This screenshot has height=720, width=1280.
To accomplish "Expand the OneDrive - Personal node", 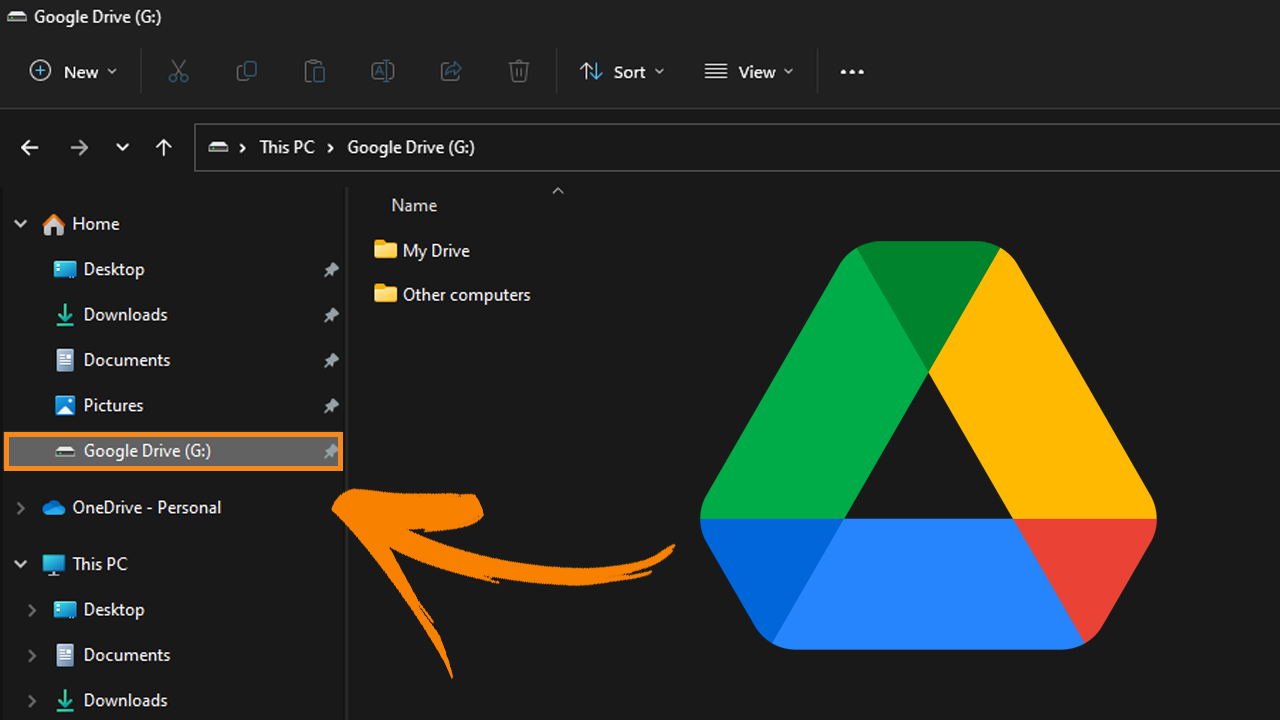I will [20, 508].
